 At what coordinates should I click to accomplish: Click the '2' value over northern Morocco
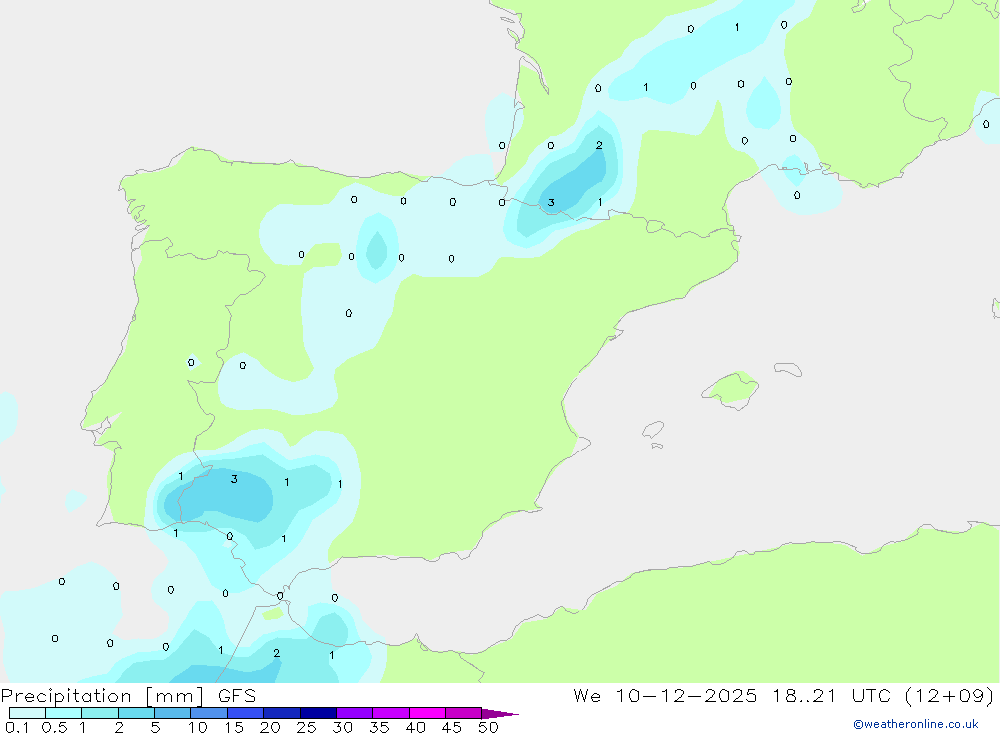click(276, 653)
